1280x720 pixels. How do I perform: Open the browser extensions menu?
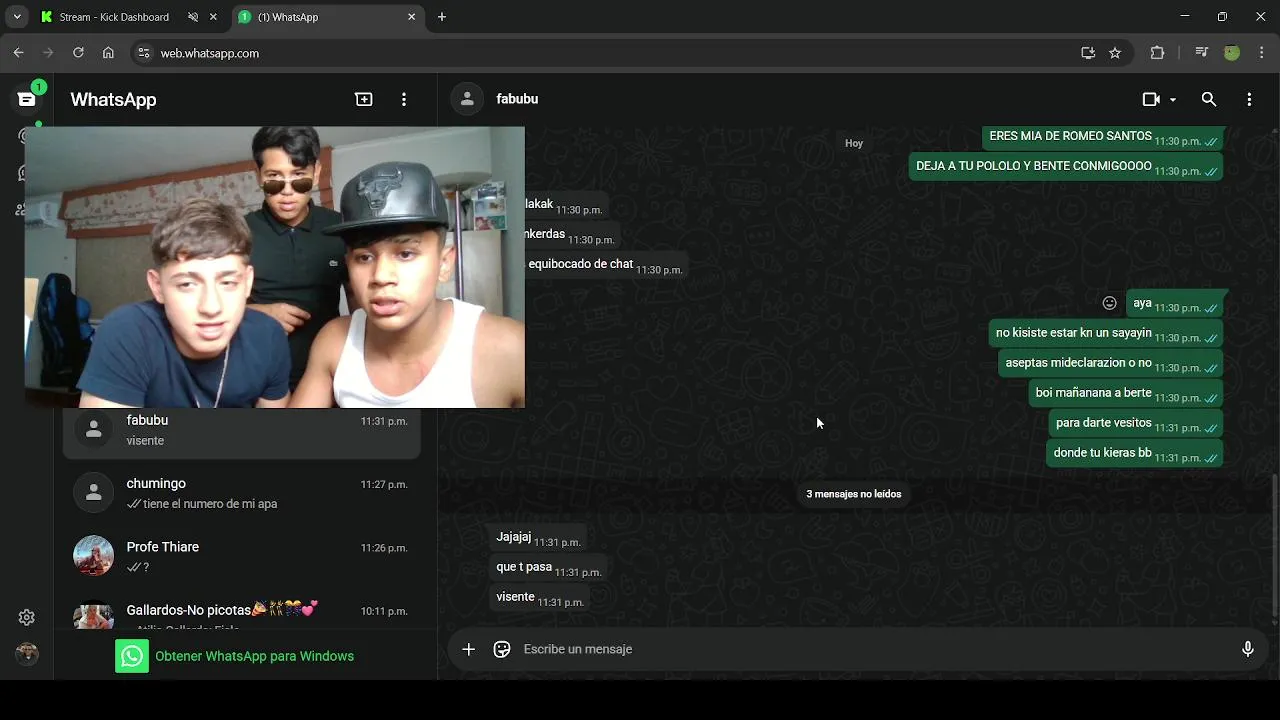[1157, 53]
